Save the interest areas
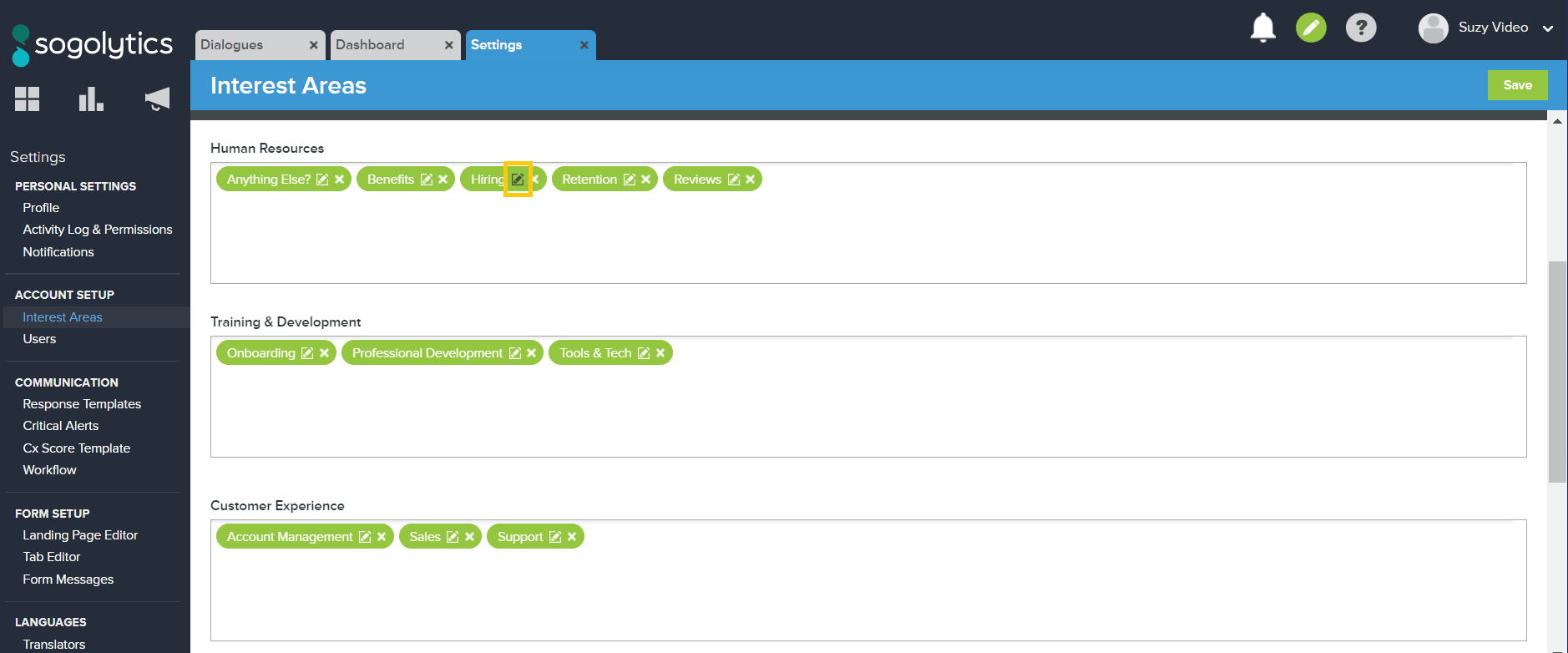This screenshot has height=653, width=1568. [1517, 85]
